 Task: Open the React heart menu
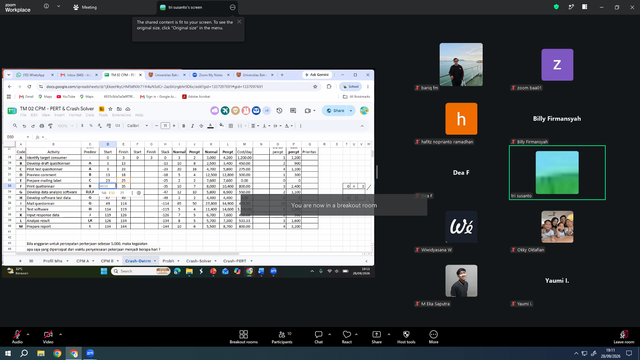[347, 337]
